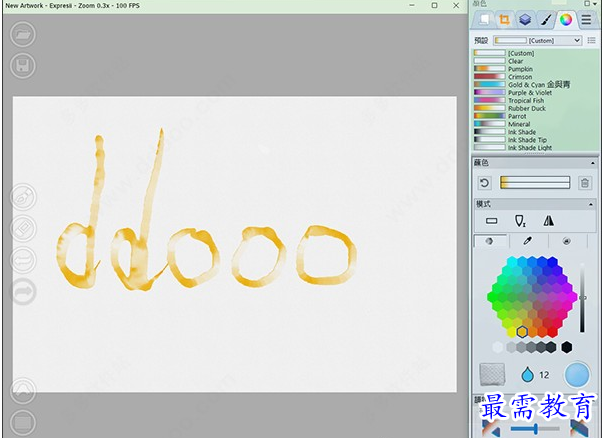
Task: Collapse the 模式 section
Action: [591, 205]
